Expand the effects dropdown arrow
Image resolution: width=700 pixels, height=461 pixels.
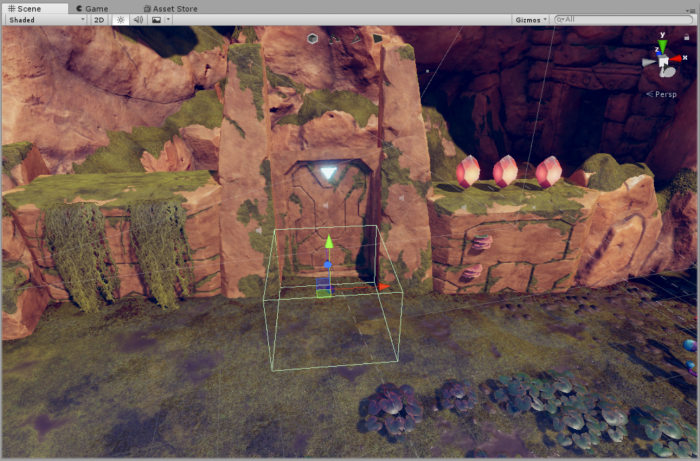168,20
